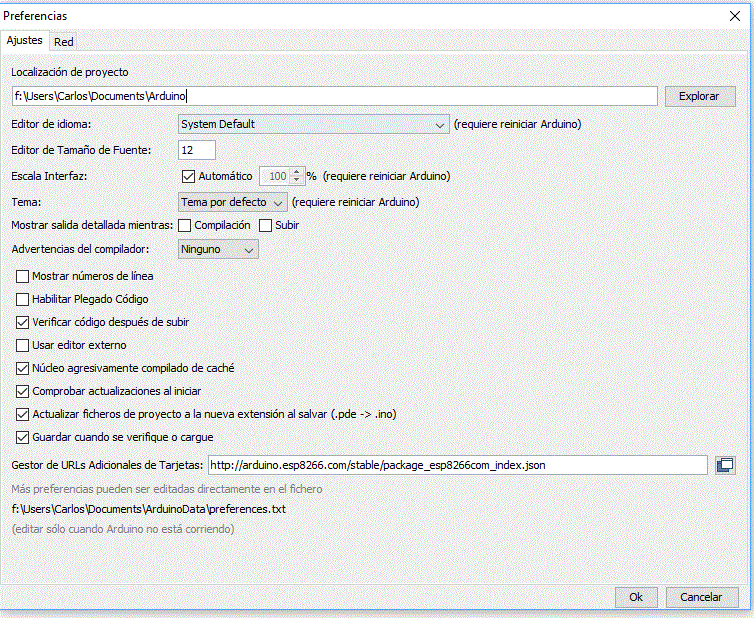Click the Explorar button
754x618 pixels.
699,97
